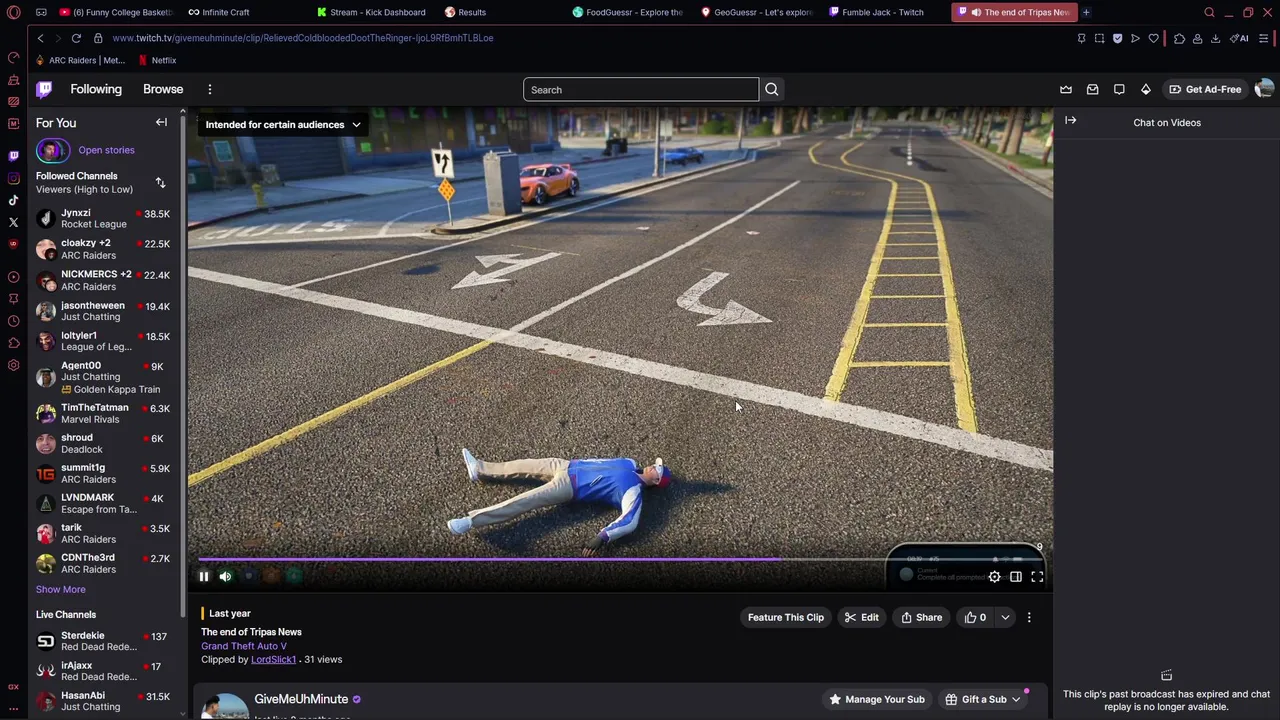
Task: Open clip more options three dots
Action: [x=1029, y=617]
